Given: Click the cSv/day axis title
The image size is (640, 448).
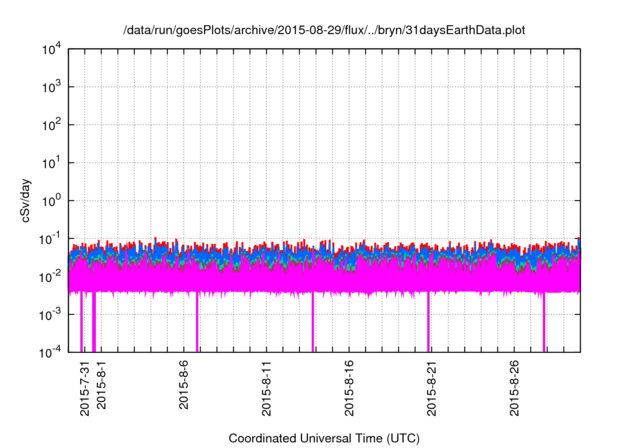Looking at the screenshot, I should point(26,200).
